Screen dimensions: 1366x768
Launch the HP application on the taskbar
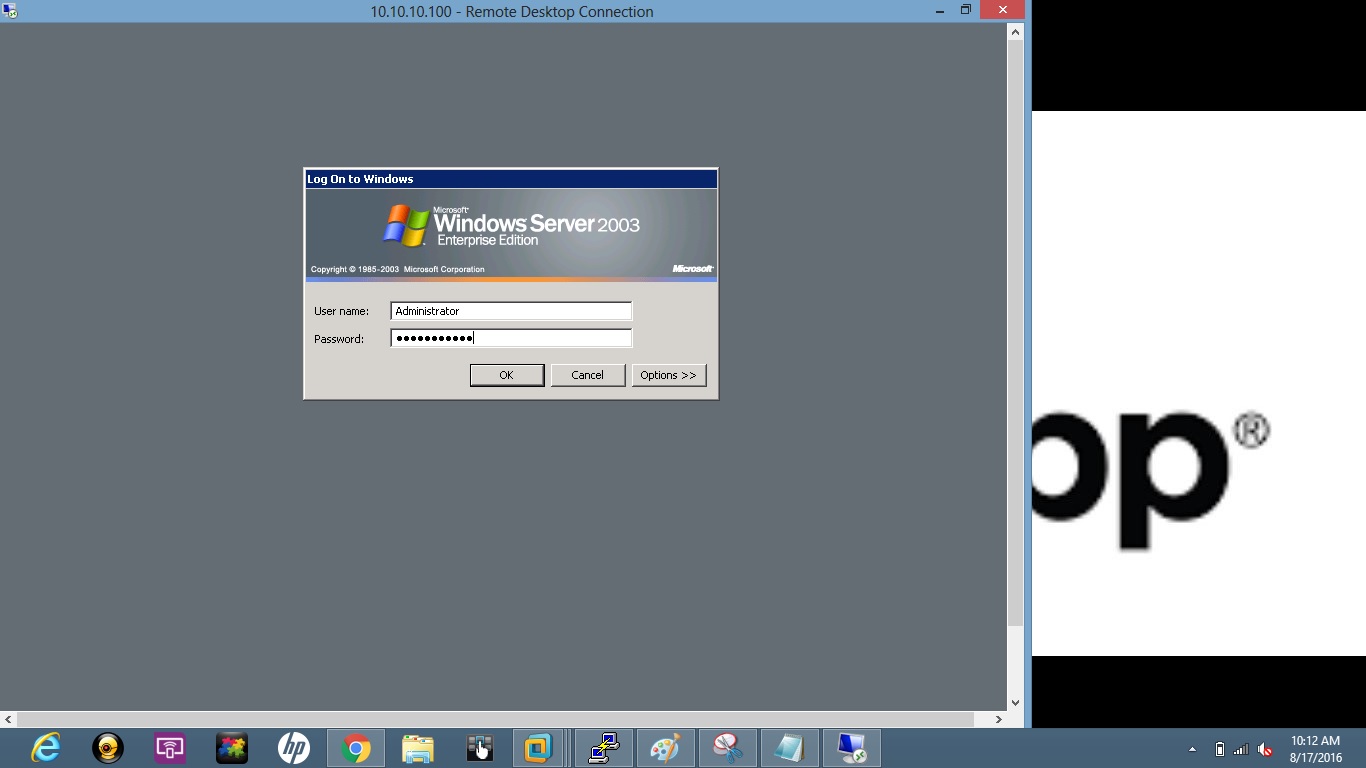(294, 747)
